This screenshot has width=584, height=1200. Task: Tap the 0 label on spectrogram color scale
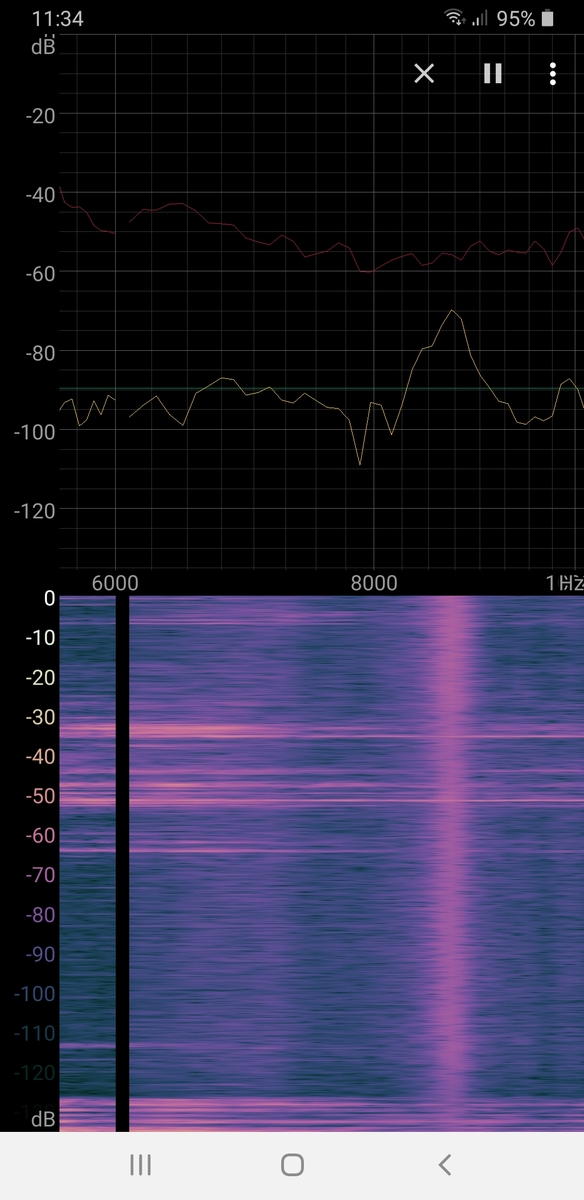[x=49, y=599]
